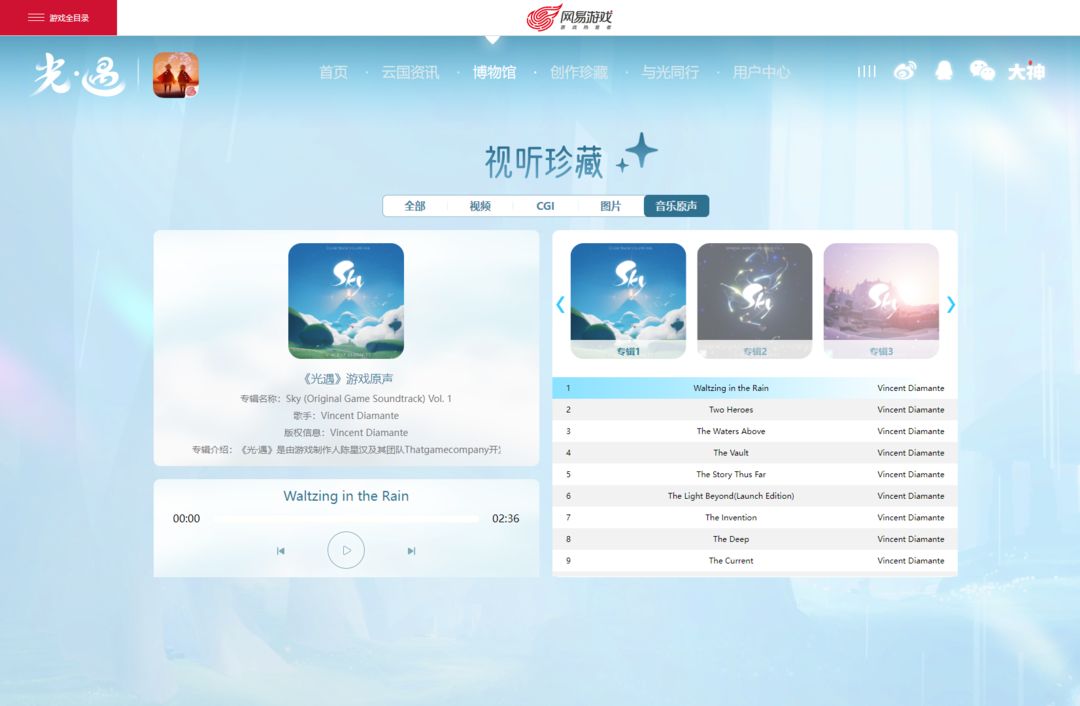Select track 7 The Invention
The height and width of the screenshot is (706, 1080).
tap(754, 517)
